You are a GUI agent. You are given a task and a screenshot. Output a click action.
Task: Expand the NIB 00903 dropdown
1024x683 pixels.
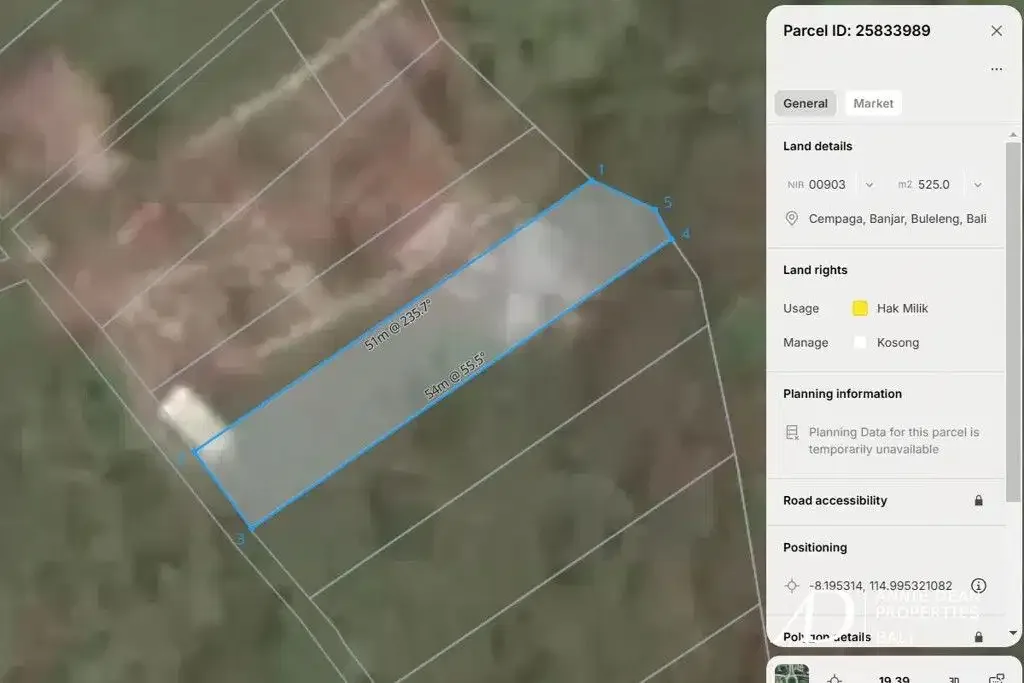(x=869, y=185)
